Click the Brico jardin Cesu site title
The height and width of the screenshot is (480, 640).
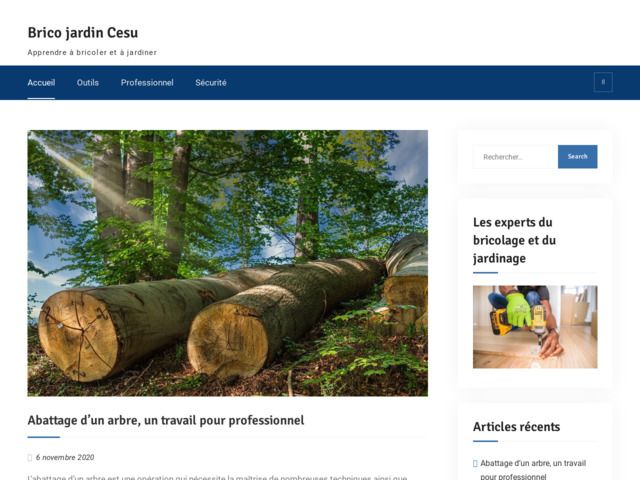tap(82, 33)
